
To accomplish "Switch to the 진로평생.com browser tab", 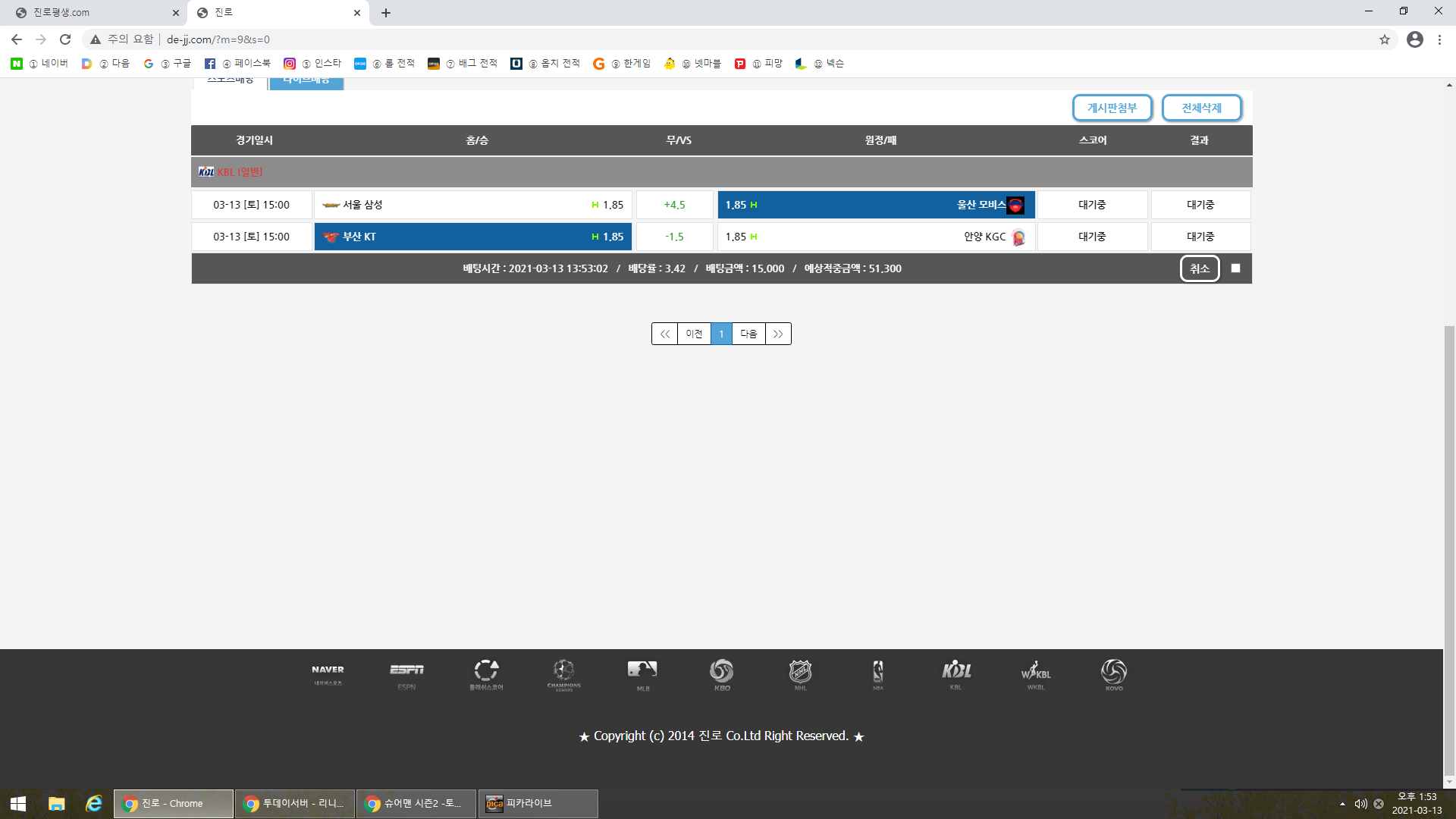I will tap(91, 13).
